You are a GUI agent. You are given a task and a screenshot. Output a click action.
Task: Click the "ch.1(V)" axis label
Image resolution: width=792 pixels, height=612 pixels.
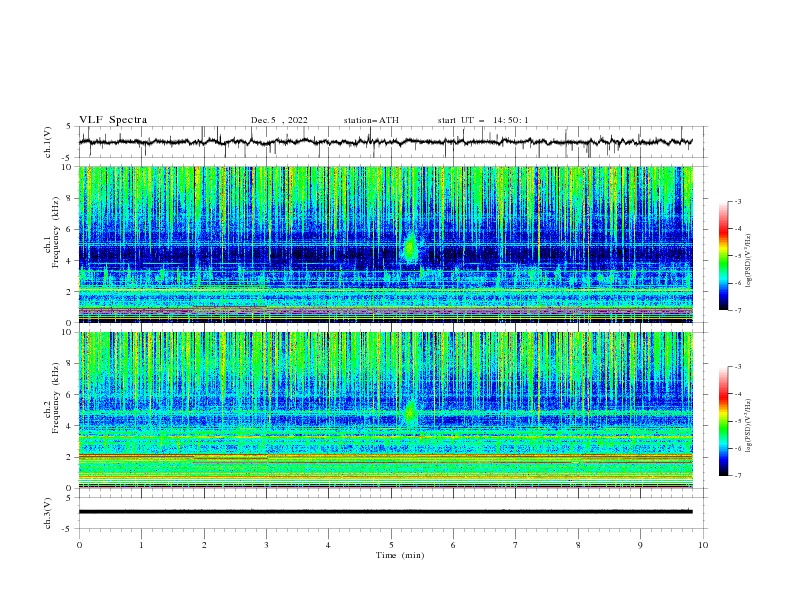(48, 142)
